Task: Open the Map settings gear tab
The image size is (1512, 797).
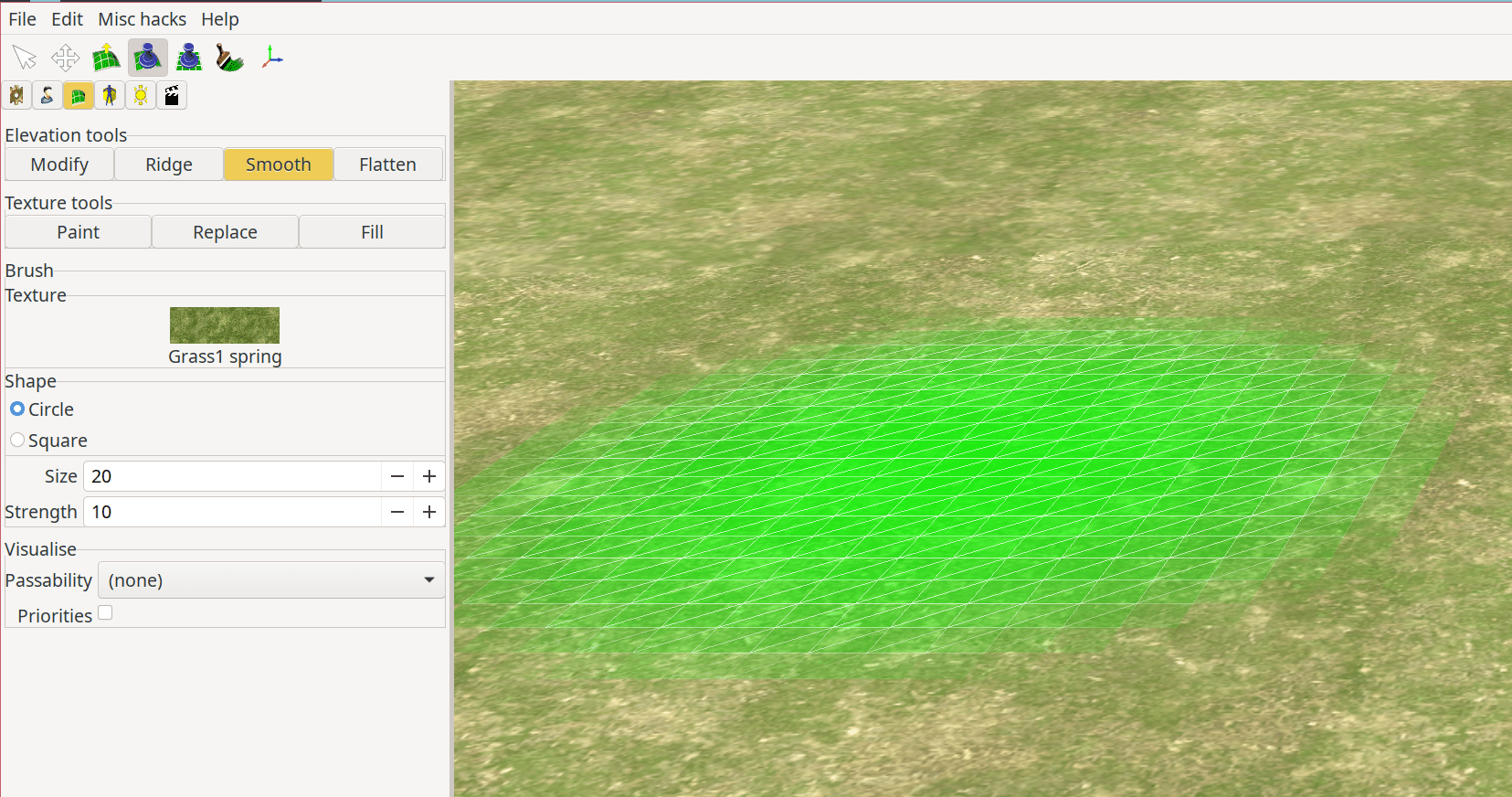Action: click(x=16, y=95)
